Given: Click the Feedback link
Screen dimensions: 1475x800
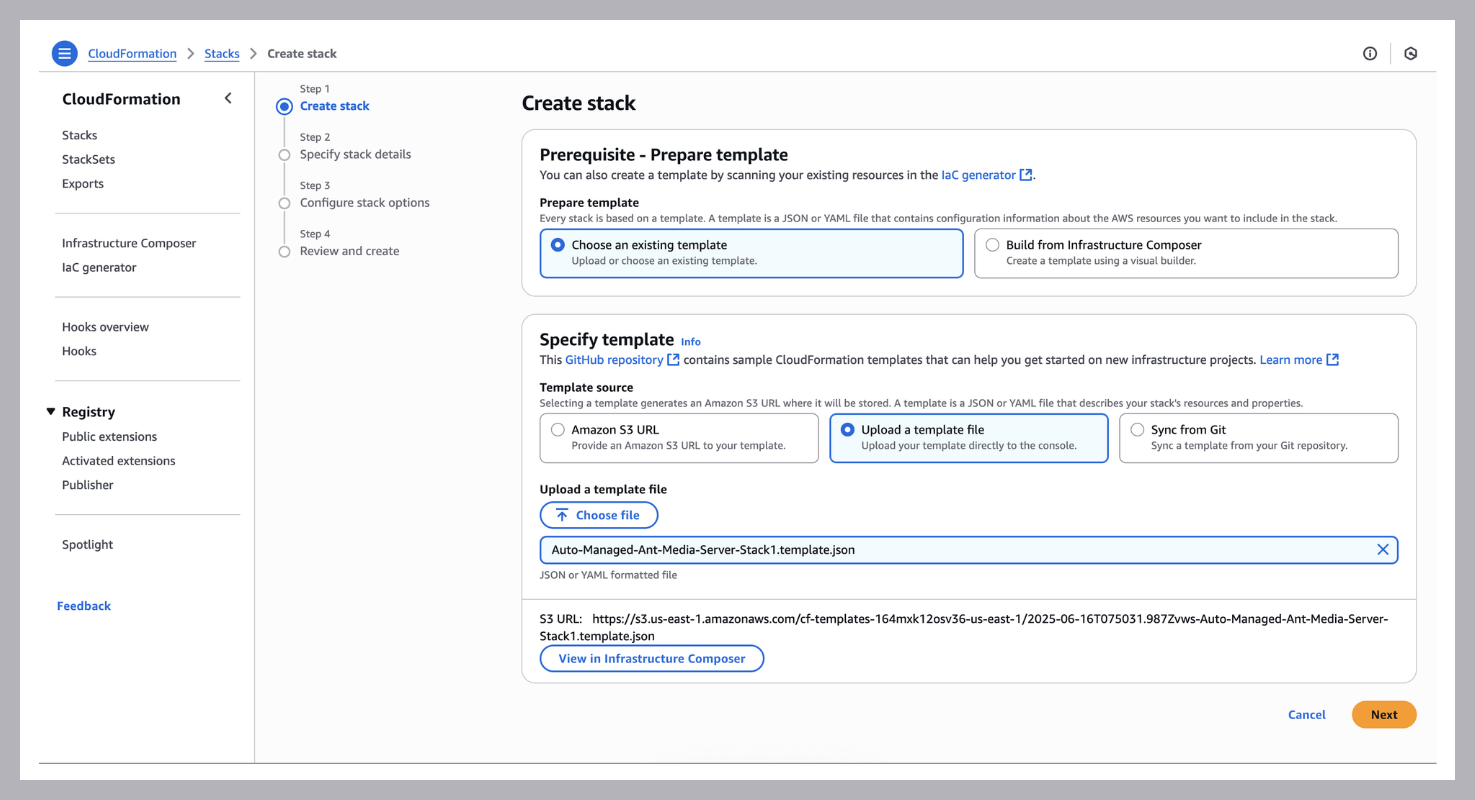Looking at the screenshot, I should (x=84, y=606).
